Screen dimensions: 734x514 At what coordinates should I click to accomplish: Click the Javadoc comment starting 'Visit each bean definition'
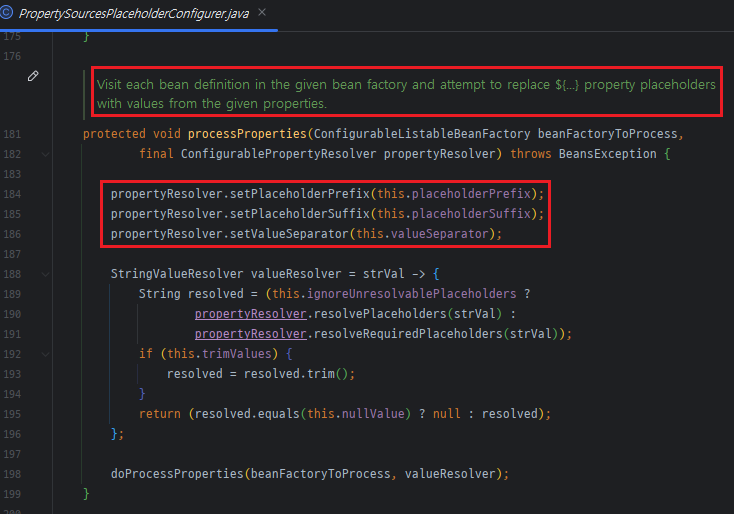tap(406, 94)
